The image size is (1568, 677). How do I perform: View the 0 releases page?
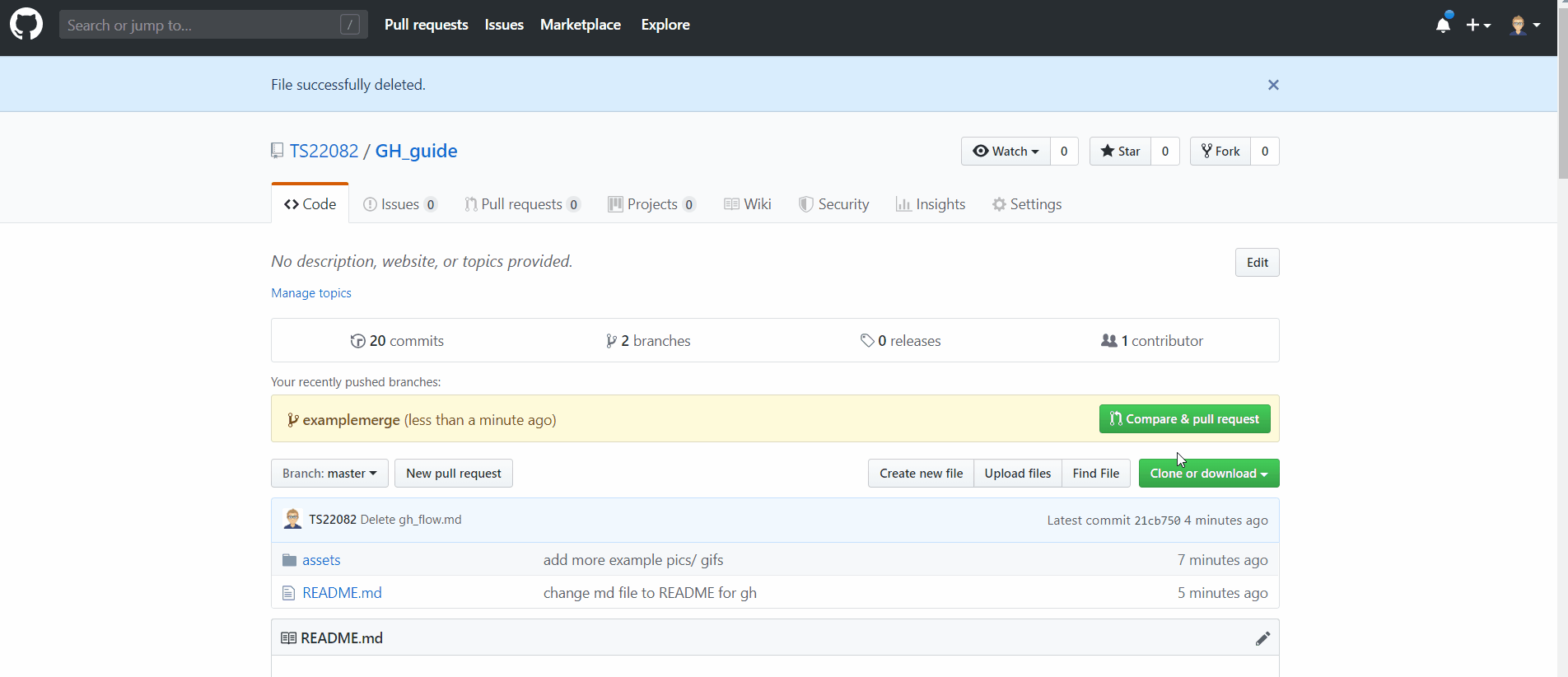900,340
